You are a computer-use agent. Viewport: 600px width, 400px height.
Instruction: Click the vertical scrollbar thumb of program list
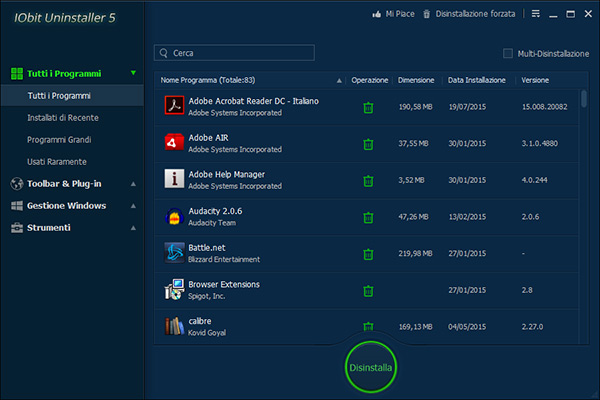pos(584,99)
